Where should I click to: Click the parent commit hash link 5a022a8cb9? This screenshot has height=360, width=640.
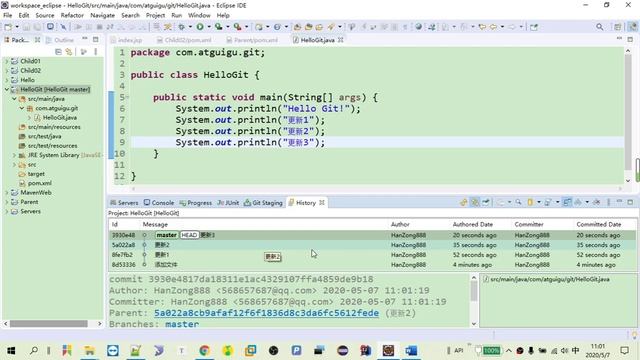266,313
